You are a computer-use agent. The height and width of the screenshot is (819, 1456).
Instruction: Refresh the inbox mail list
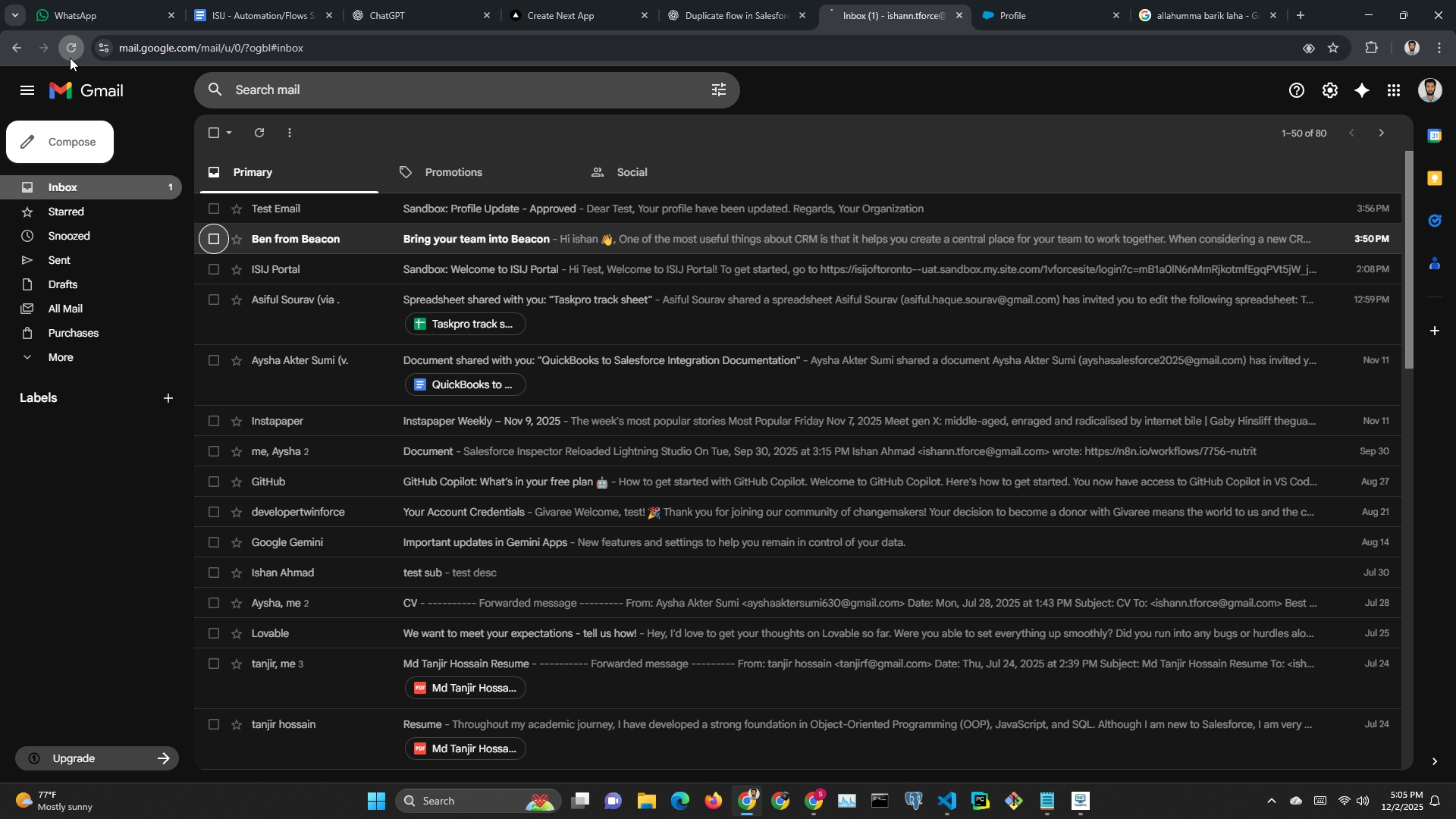coord(259,133)
